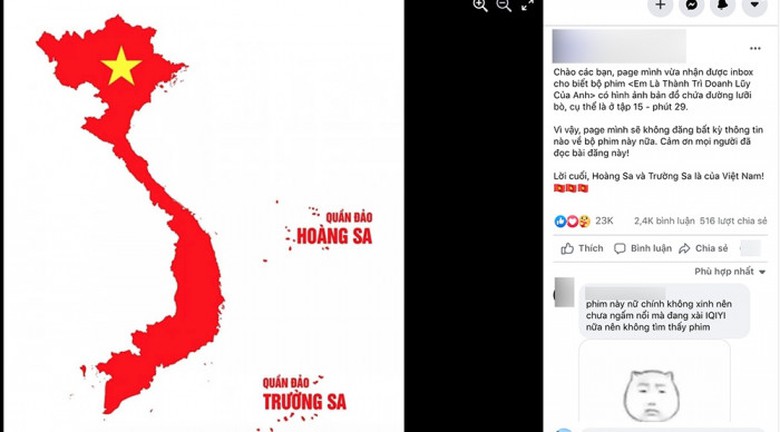
Task: Click the Vietnam map image
Action: [204, 216]
